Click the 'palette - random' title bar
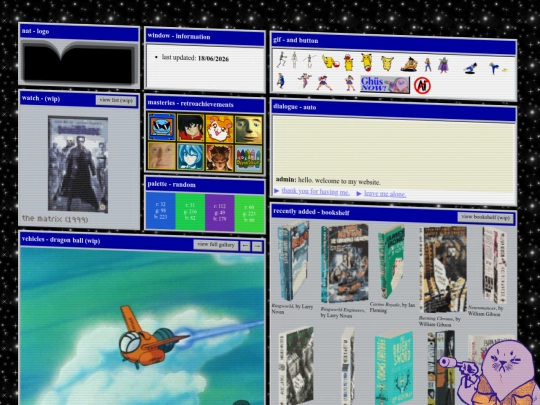The height and width of the screenshot is (405, 540). coord(205,185)
